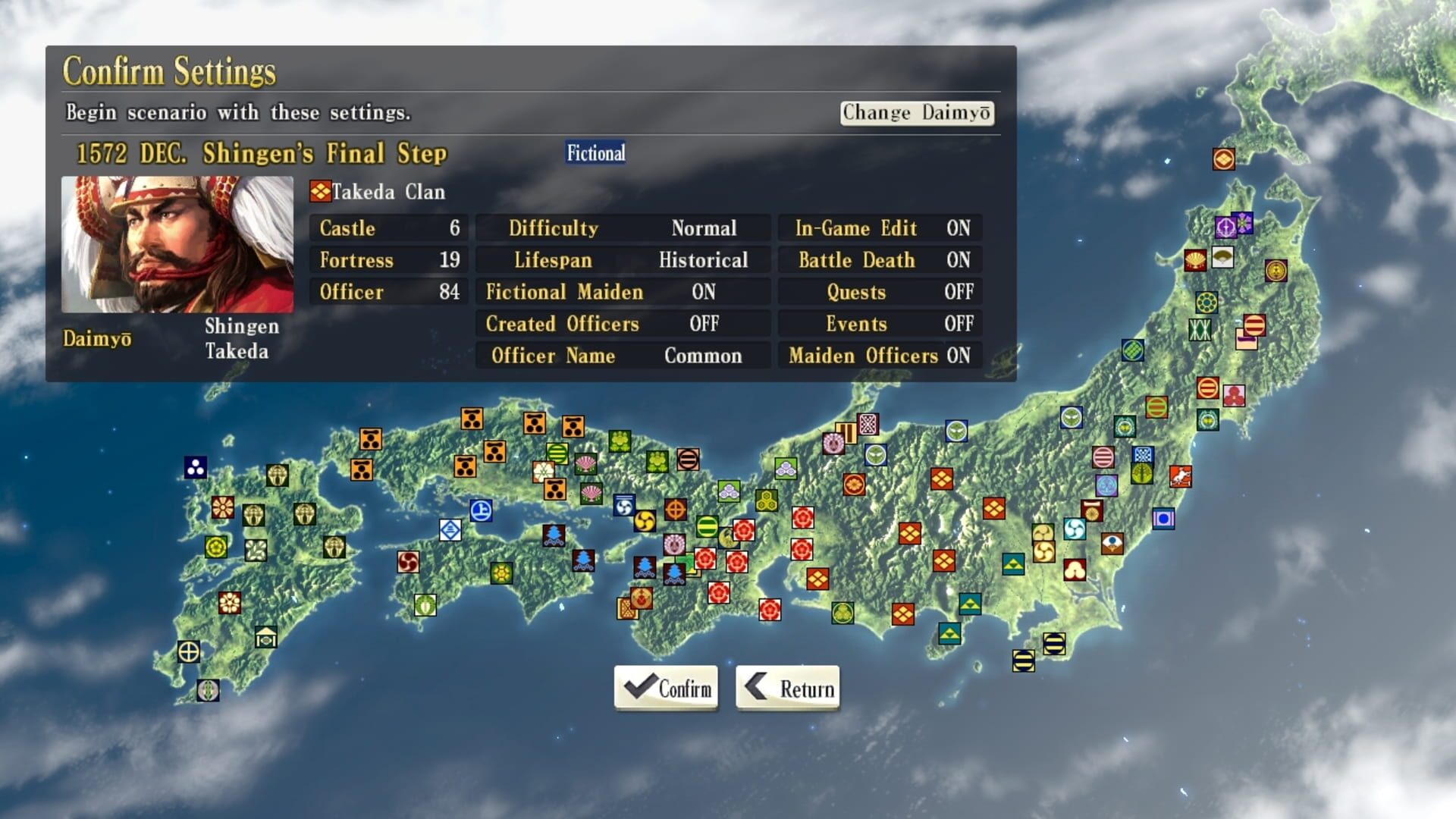The height and width of the screenshot is (819, 1456).
Task: Toggle the Quests setting
Action: pyautogui.click(x=880, y=292)
